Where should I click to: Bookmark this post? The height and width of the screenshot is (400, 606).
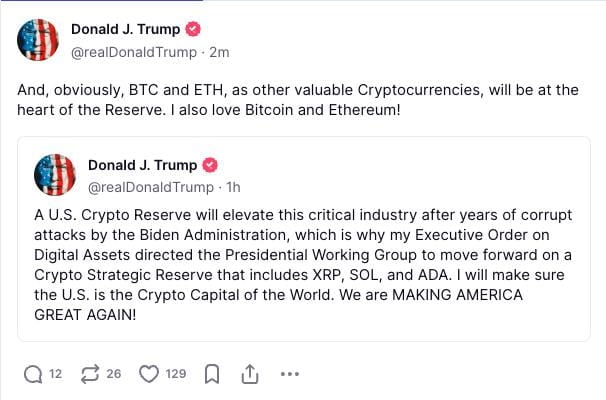[x=211, y=374]
